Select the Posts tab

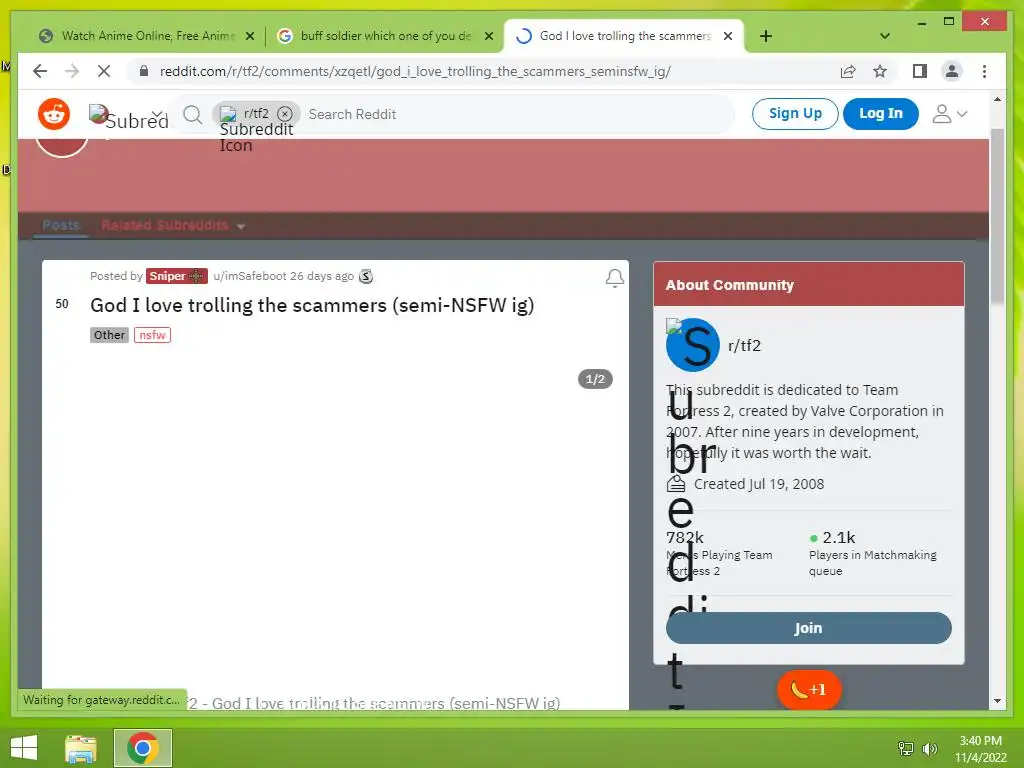tap(61, 225)
